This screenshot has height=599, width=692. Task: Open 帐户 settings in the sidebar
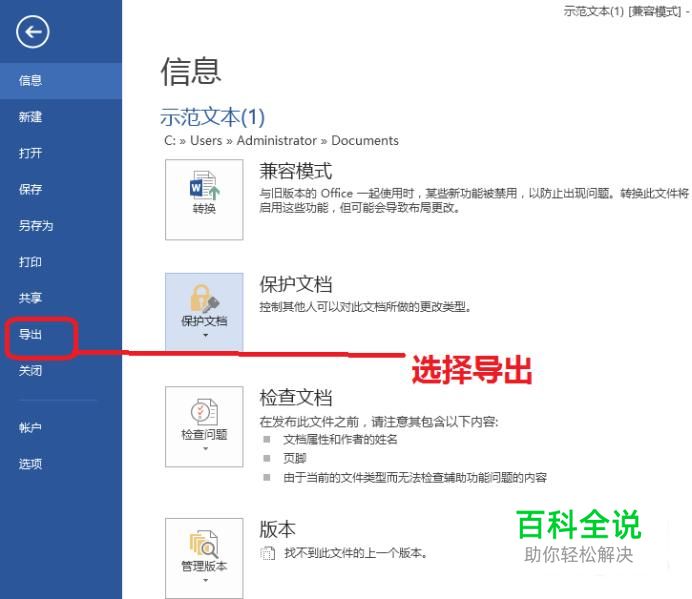(30, 427)
